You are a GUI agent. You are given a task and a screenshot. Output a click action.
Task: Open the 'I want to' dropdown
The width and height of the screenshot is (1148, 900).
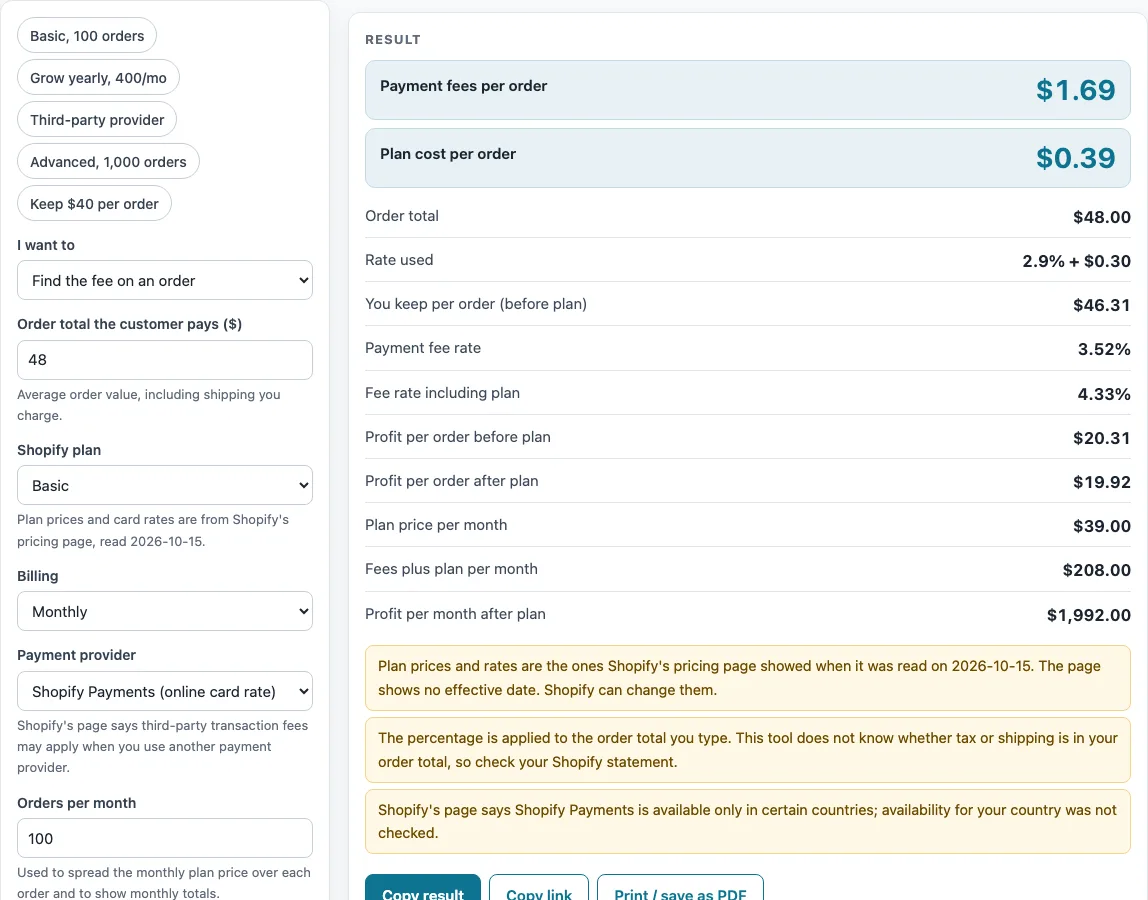[165, 280]
